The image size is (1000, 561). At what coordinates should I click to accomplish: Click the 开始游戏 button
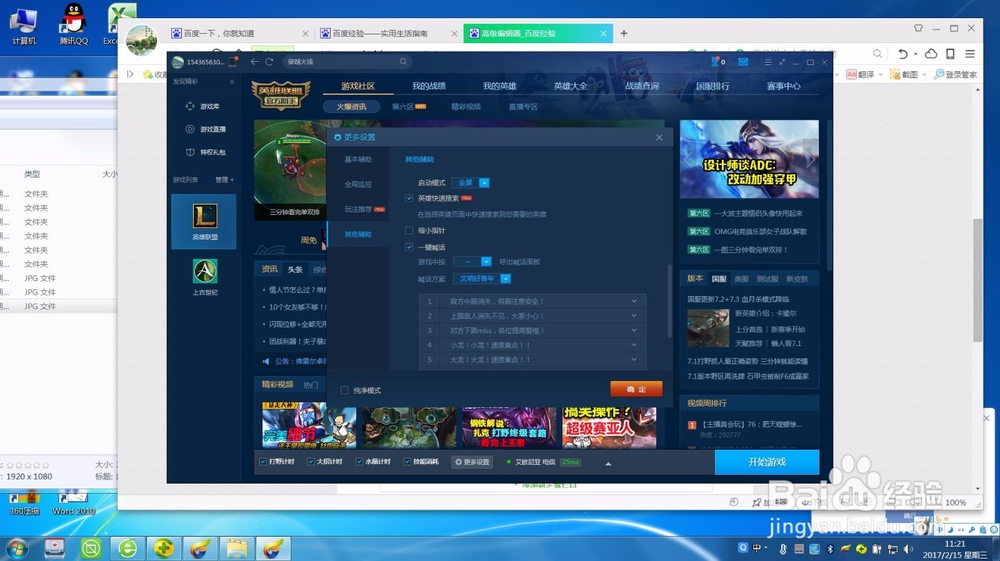(x=767, y=462)
